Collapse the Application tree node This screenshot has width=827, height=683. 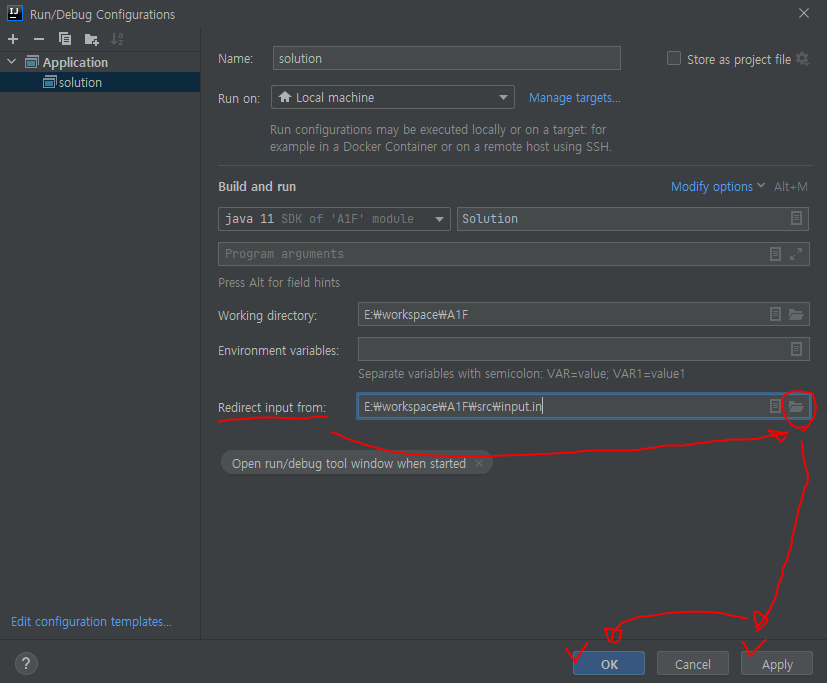pos(12,62)
